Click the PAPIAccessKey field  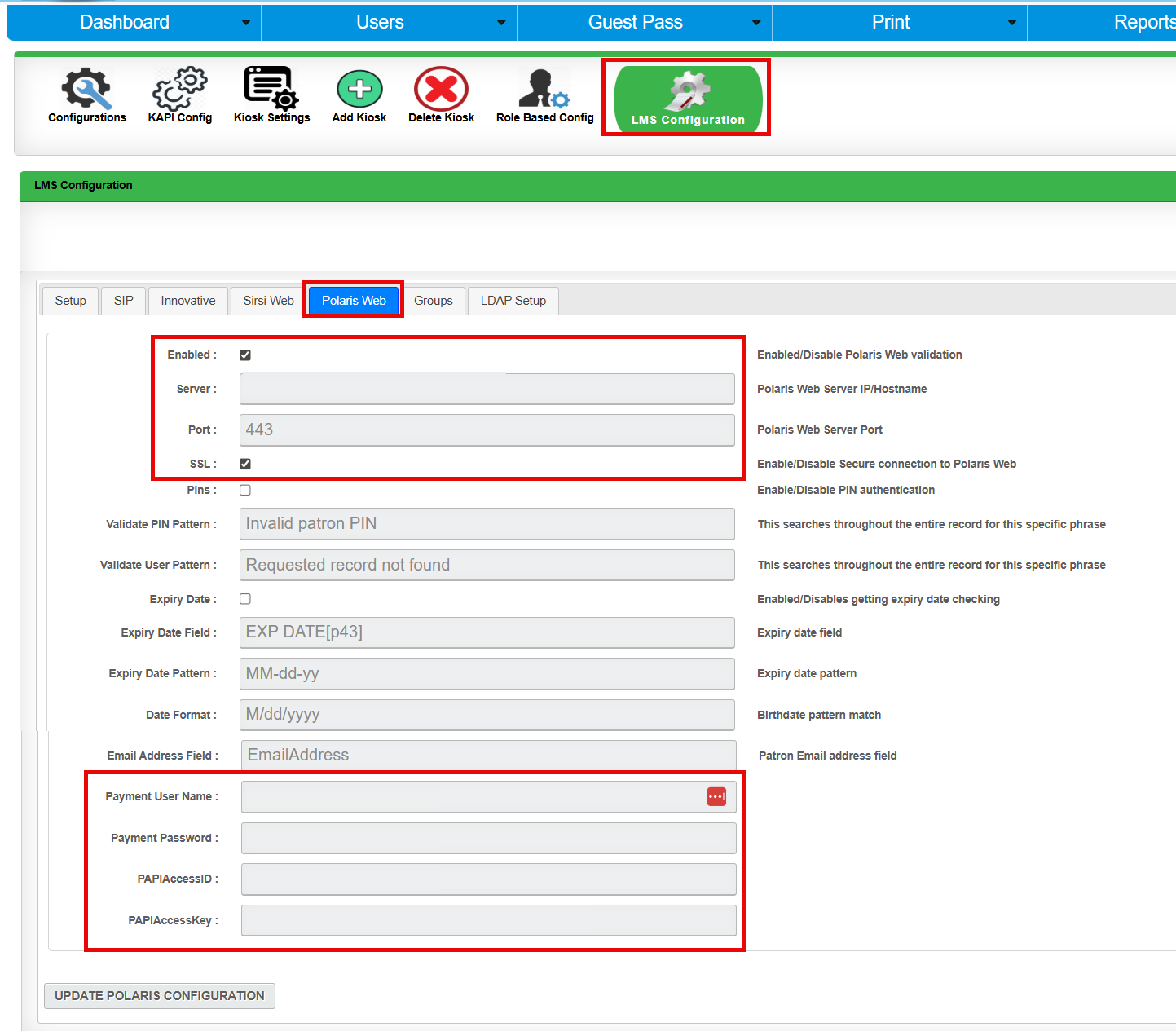click(489, 920)
